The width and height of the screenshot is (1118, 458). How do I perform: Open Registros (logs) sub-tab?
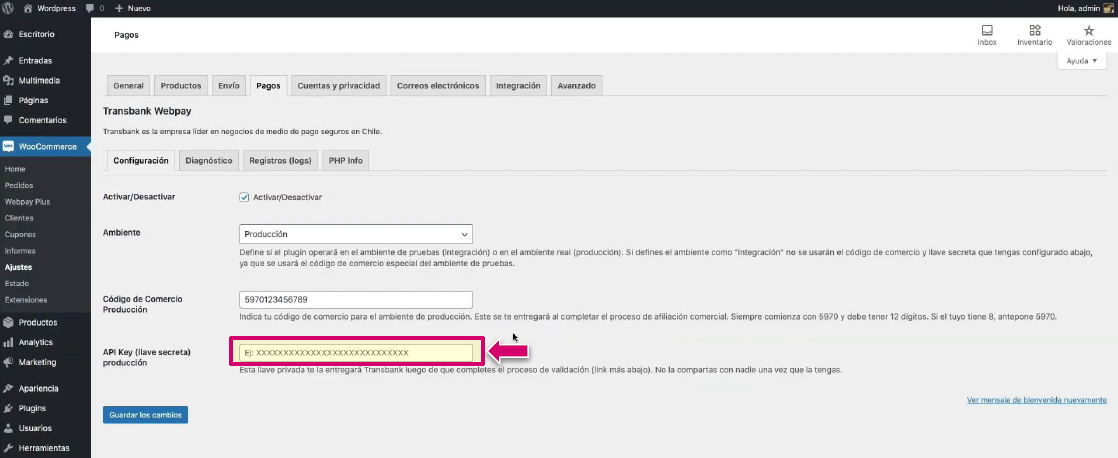click(x=280, y=161)
